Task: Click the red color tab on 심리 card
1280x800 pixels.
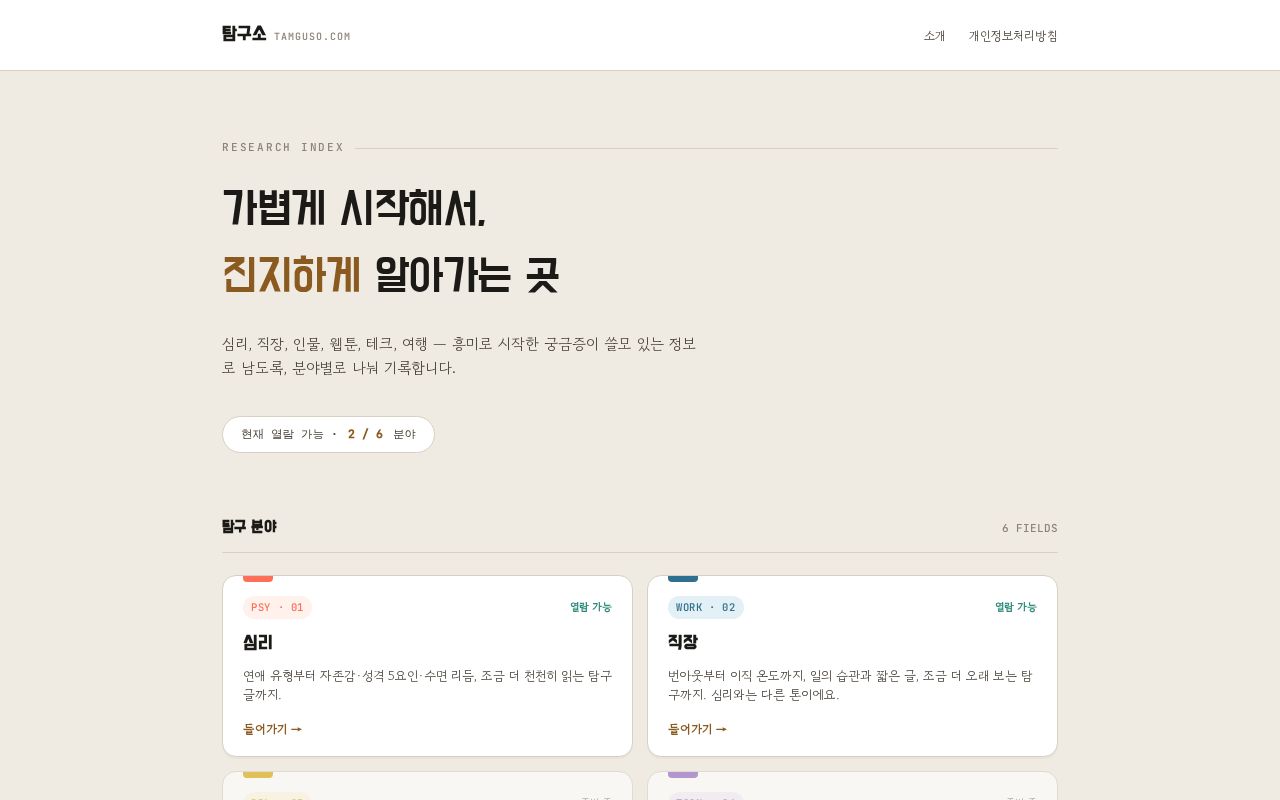Action: [x=258, y=578]
